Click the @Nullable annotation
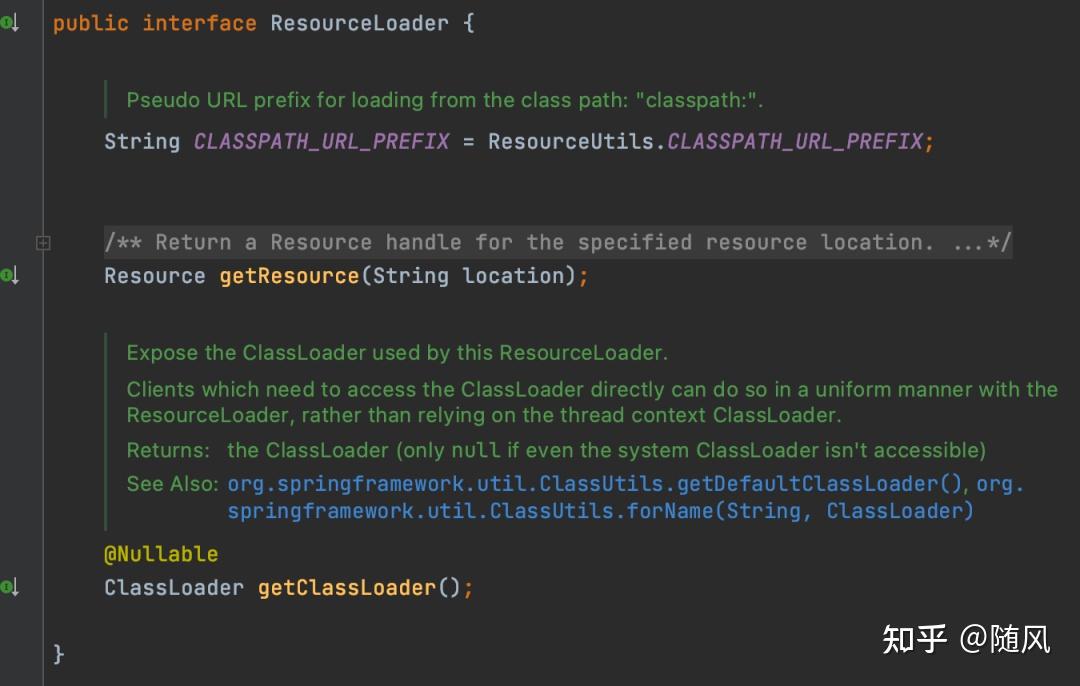Screen dimensions: 1080x686 coord(160,554)
